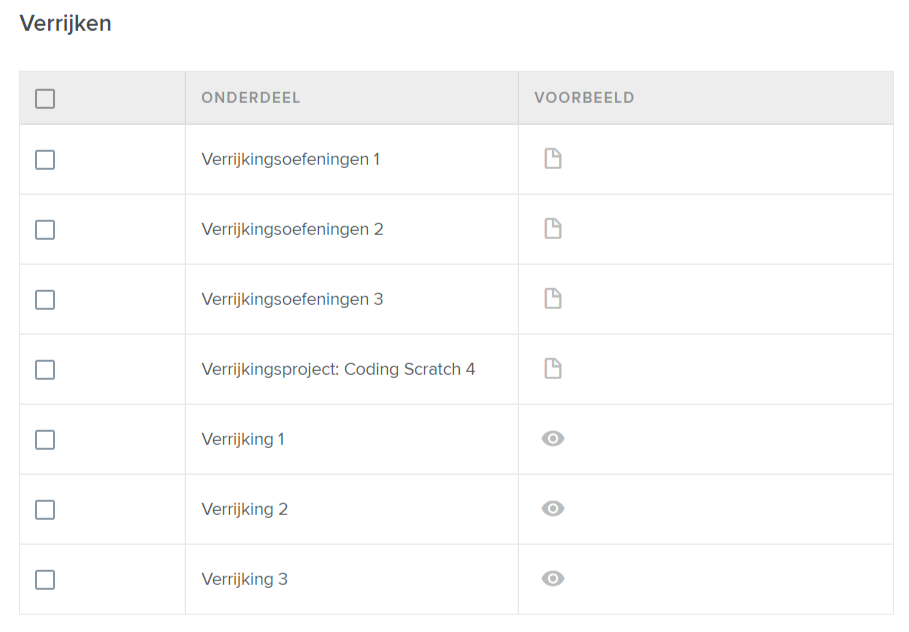Select checkbox next to Verrijkingsoefeningen 2
The height and width of the screenshot is (632, 909).
[45, 230]
